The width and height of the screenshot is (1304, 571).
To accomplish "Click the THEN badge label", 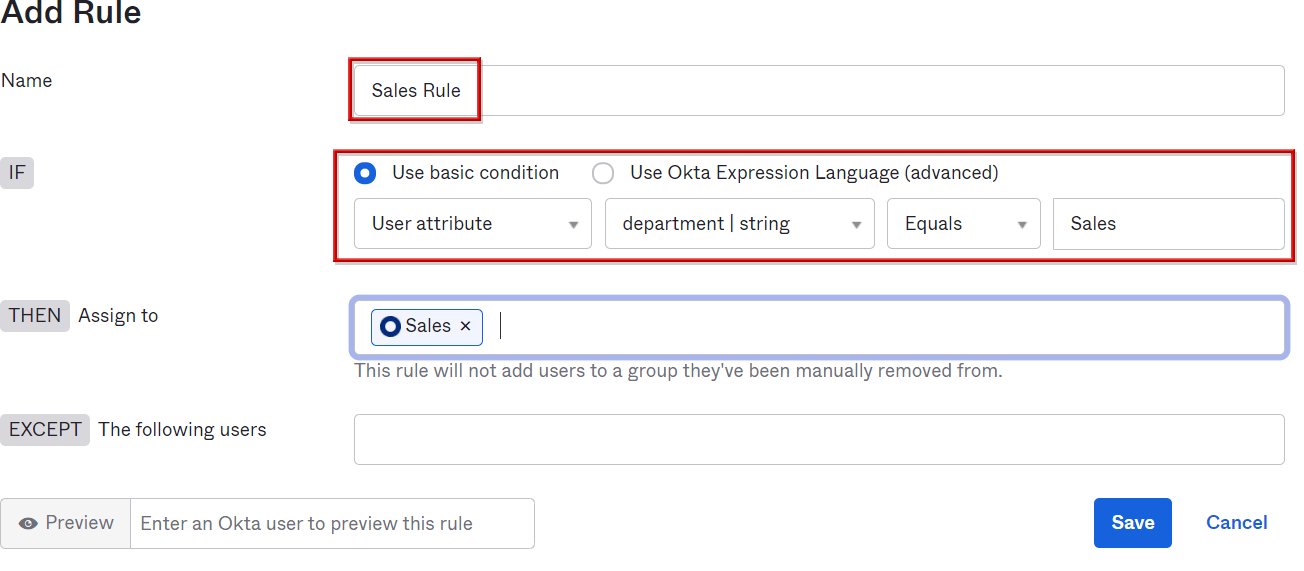I will (35, 316).
